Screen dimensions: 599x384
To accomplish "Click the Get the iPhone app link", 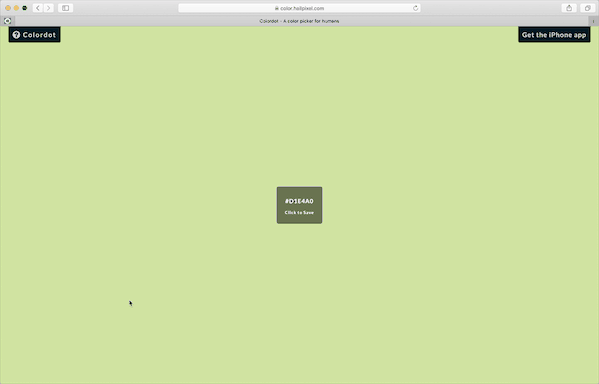I will click(x=554, y=35).
